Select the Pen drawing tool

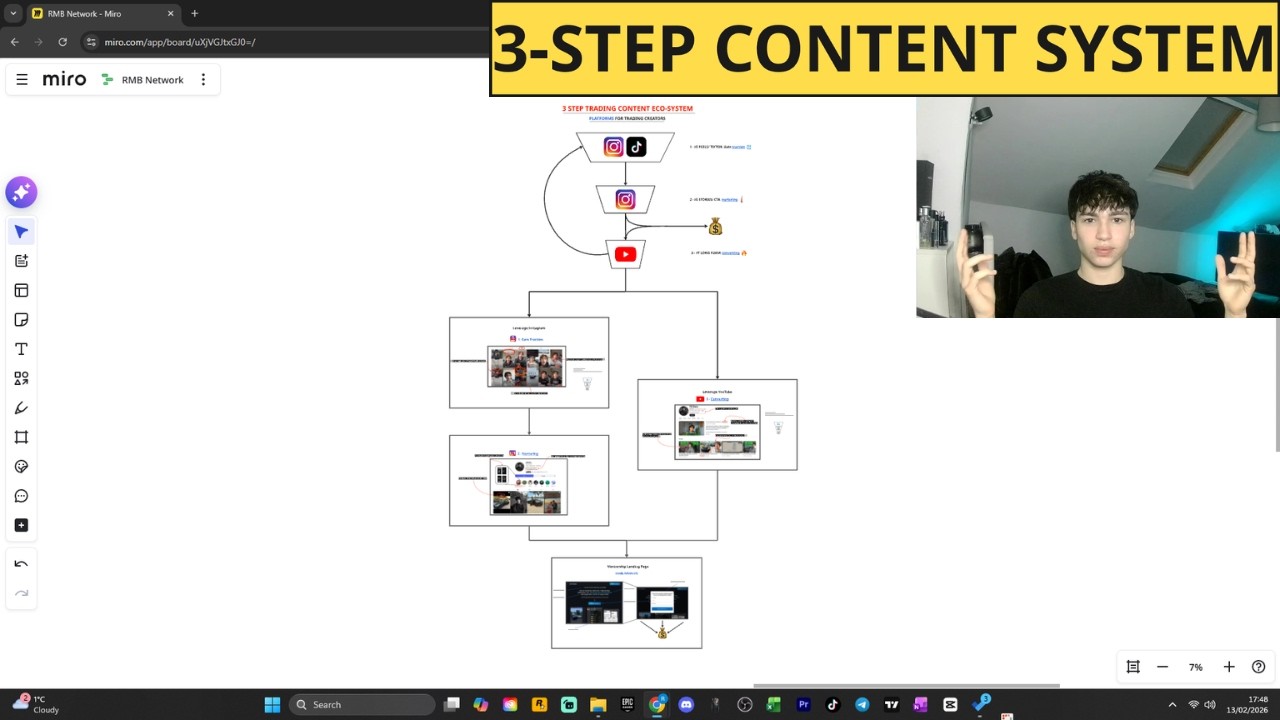21,408
